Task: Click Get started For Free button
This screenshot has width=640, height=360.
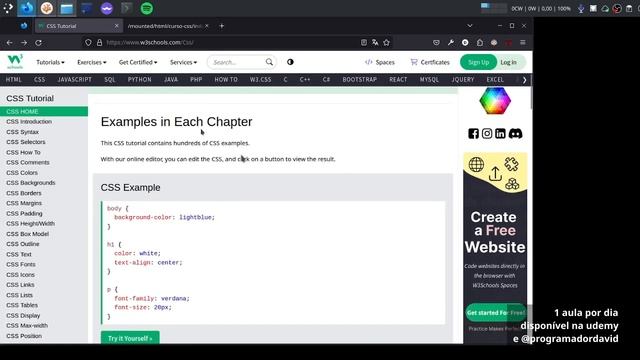Action: 496,313
